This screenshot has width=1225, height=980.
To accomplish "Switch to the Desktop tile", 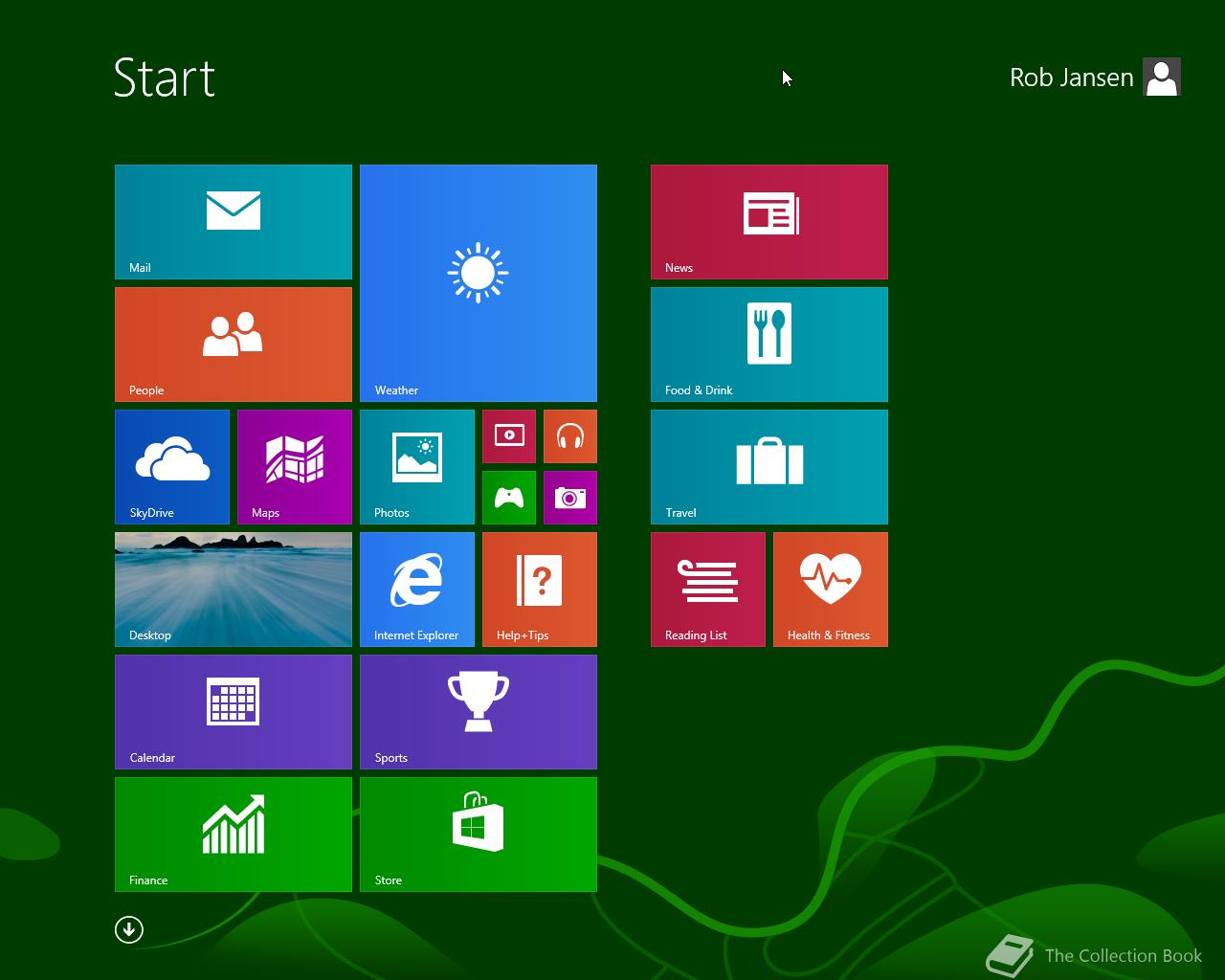I will click(234, 590).
